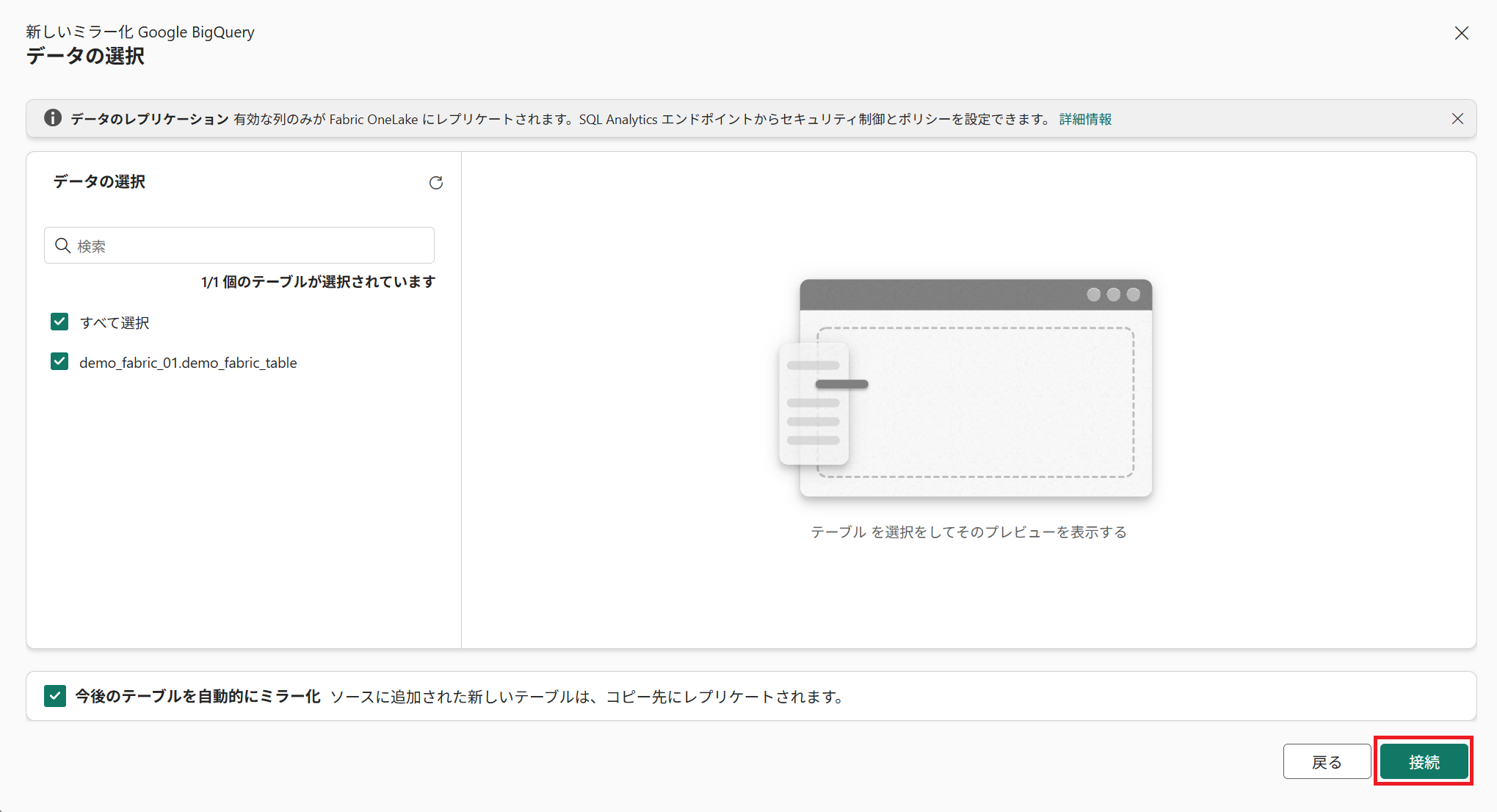Click the magnifier icon in search box
The image size is (1497, 812).
(63, 245)
